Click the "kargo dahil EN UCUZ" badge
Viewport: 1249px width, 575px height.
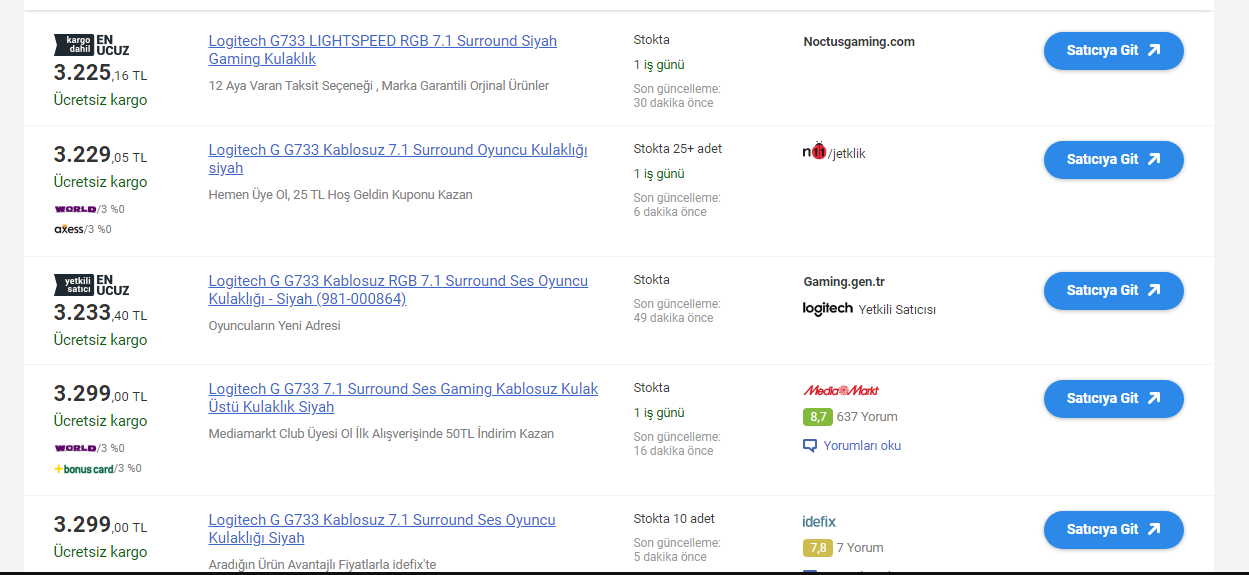[91, 45]
